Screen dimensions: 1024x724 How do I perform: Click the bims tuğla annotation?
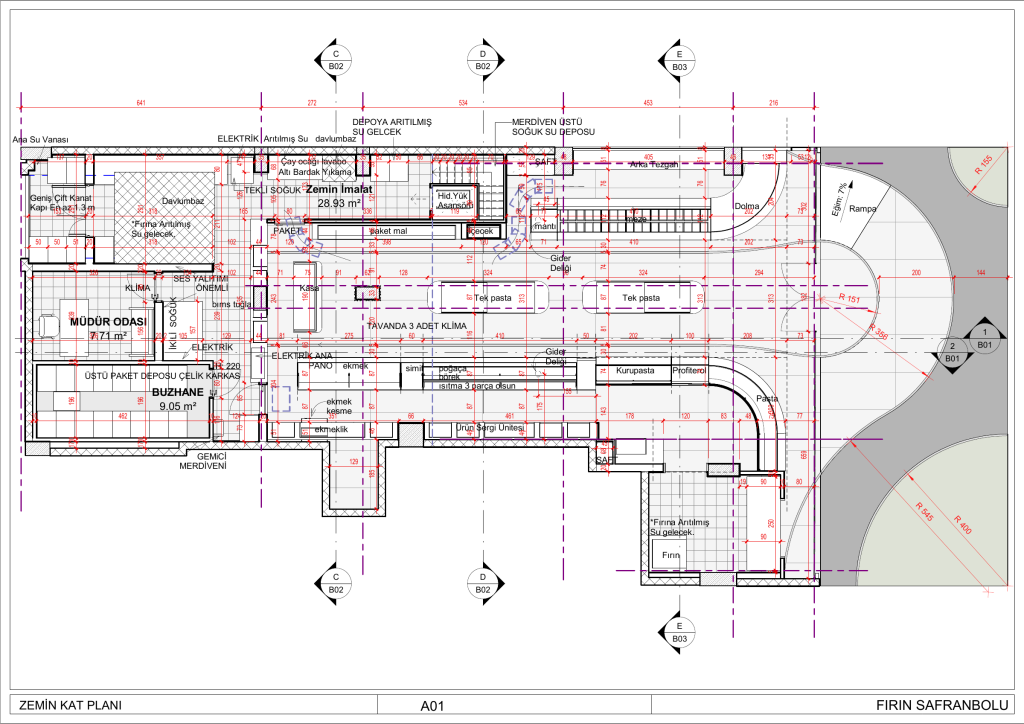(x=231, y=304)
